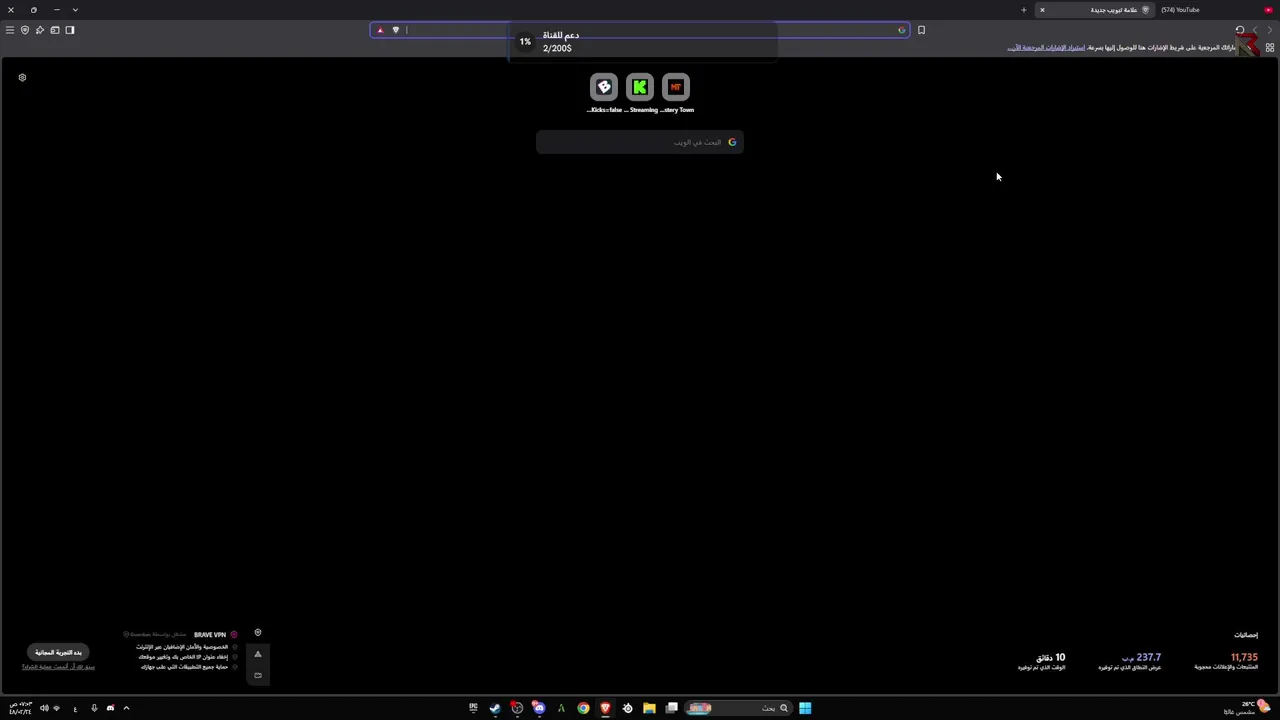The image size is (1280, 720).
Task: Click the Google logo in the page search box
Action: click(x=732, y=142)
